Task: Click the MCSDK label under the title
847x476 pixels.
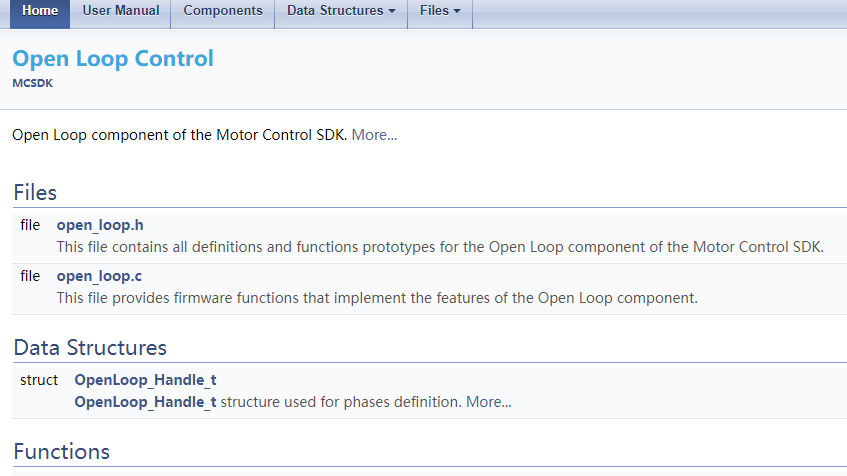Action: 32,83
